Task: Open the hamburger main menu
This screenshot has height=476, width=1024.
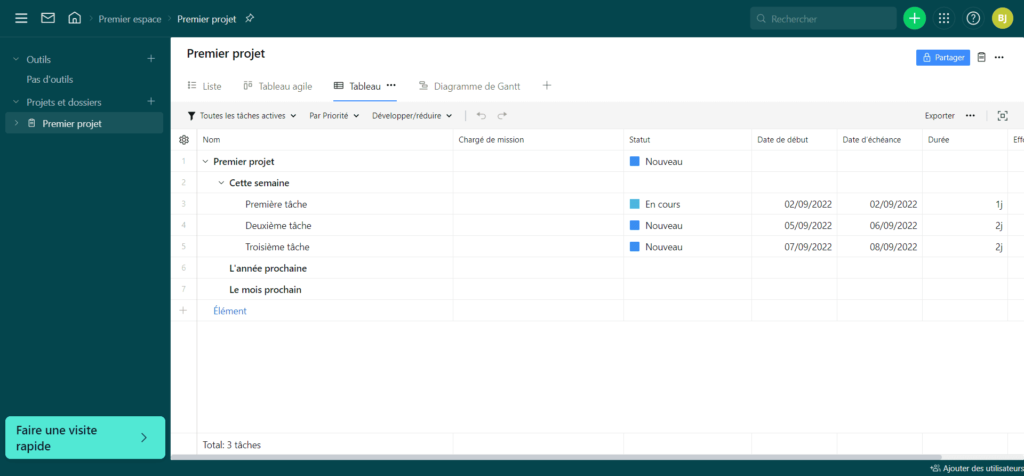Action: point(21,18)
